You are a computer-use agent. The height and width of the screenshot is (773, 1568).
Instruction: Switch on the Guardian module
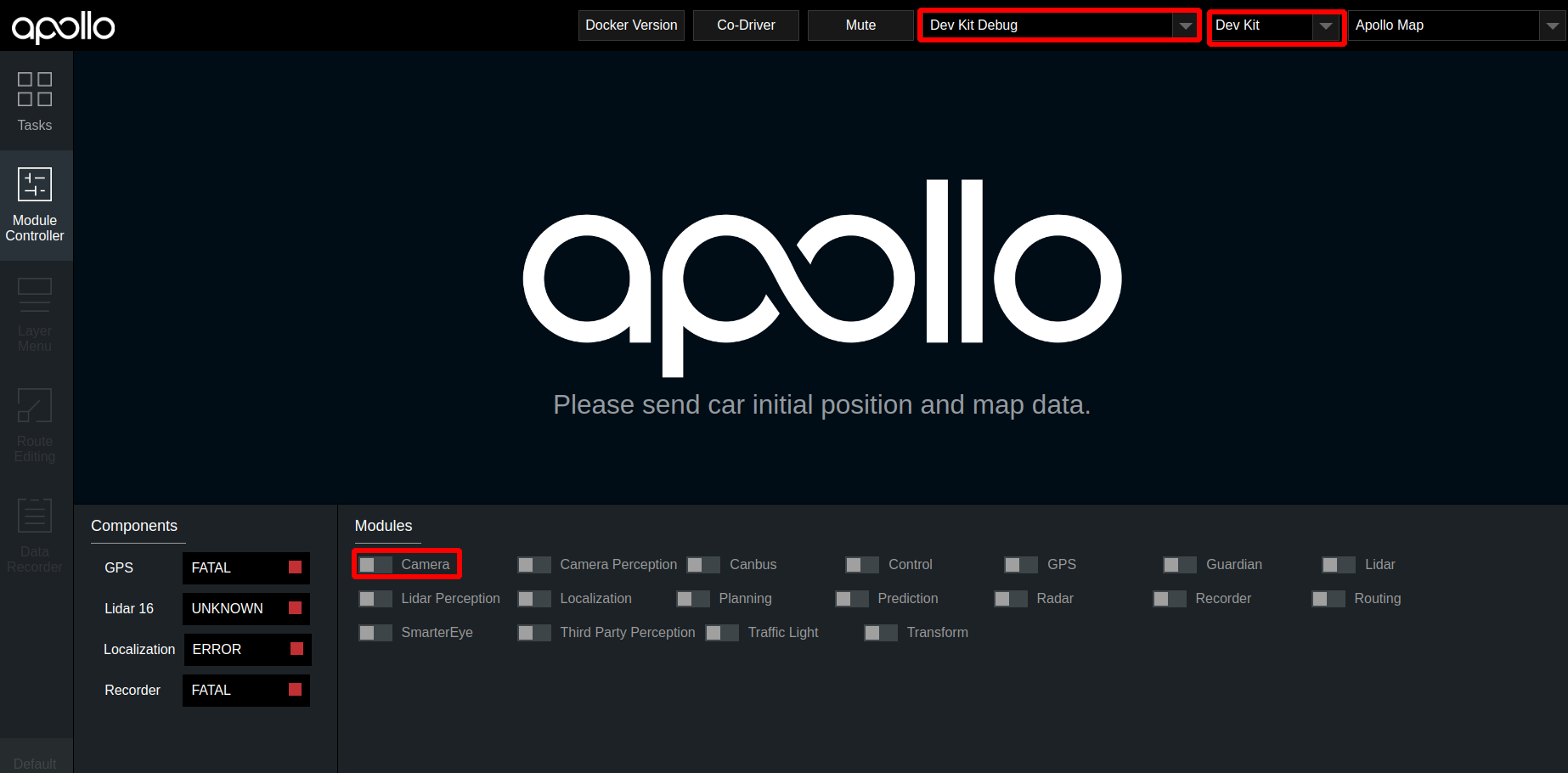[1180, 565]
